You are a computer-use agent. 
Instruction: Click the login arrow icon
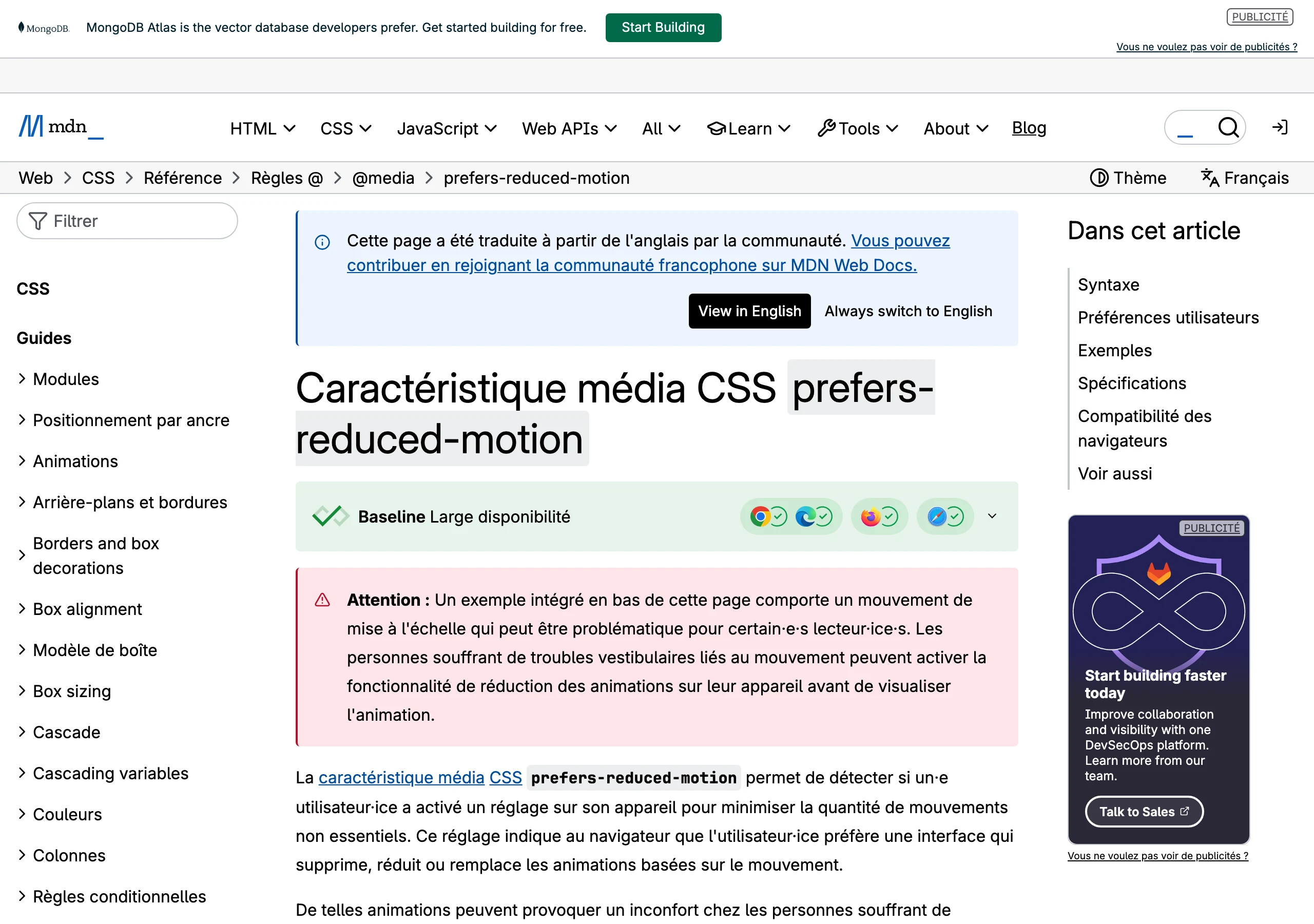point(1280,127)
